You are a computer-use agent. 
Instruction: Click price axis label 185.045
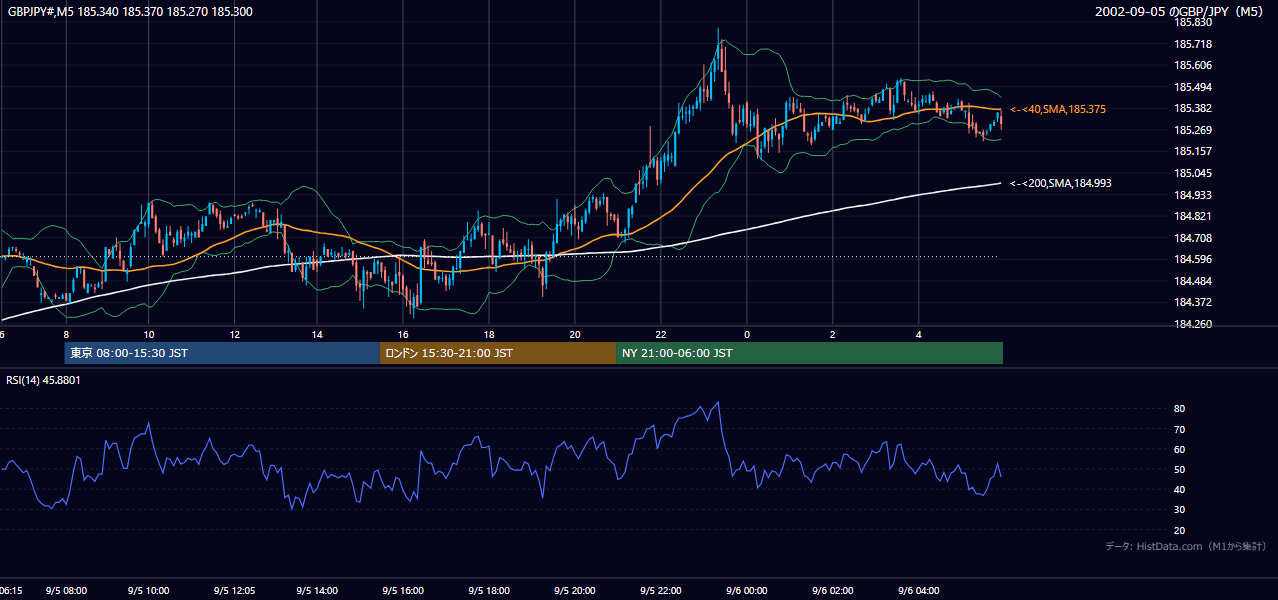(x=1192, y=173)
